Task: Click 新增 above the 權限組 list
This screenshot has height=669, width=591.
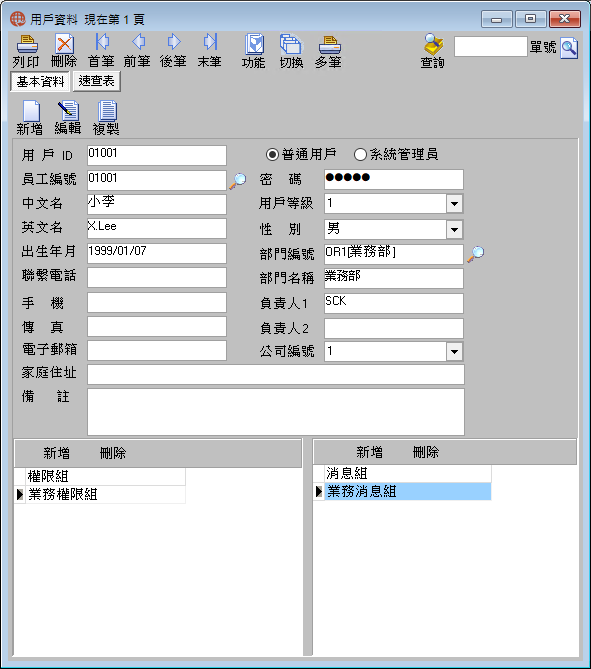Action: tap(56, 453)
